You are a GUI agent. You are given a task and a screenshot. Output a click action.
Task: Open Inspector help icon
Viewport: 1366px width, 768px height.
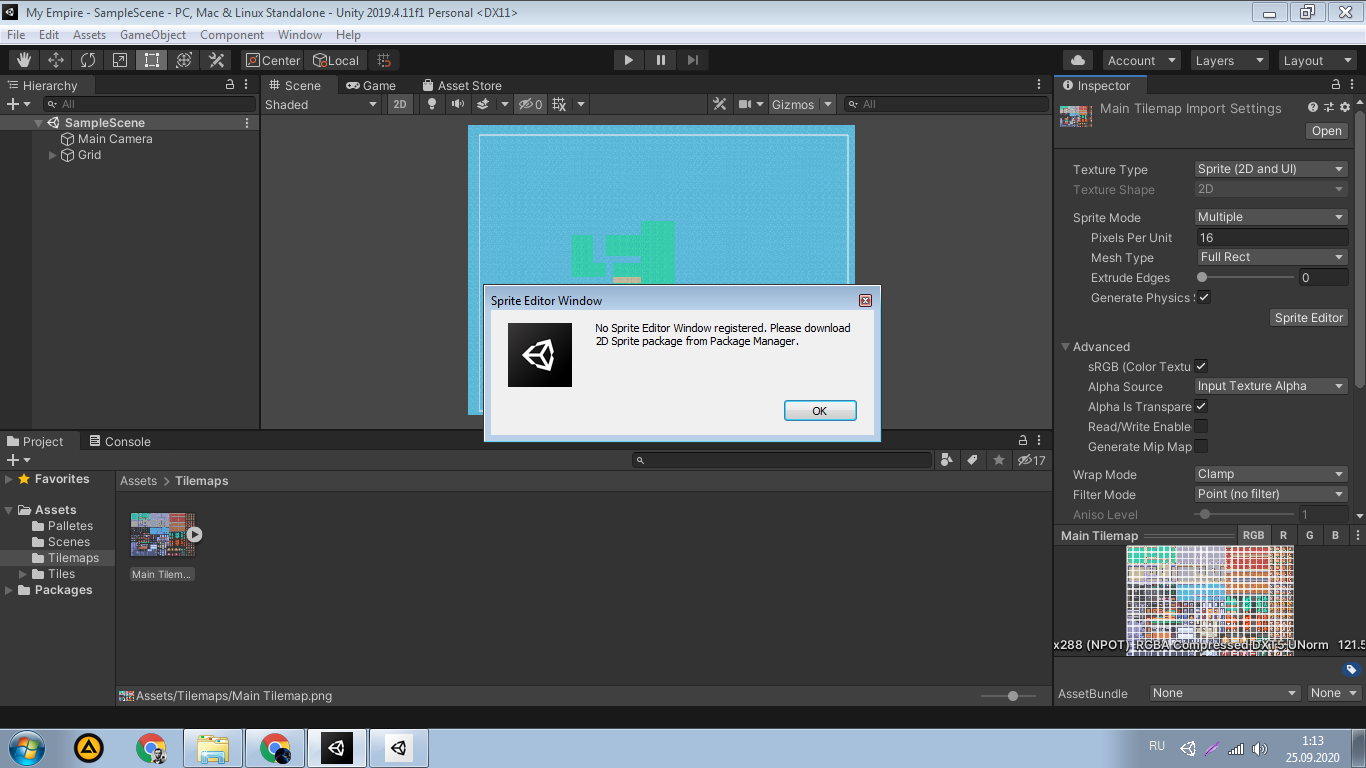click(x=1313, y=107)
